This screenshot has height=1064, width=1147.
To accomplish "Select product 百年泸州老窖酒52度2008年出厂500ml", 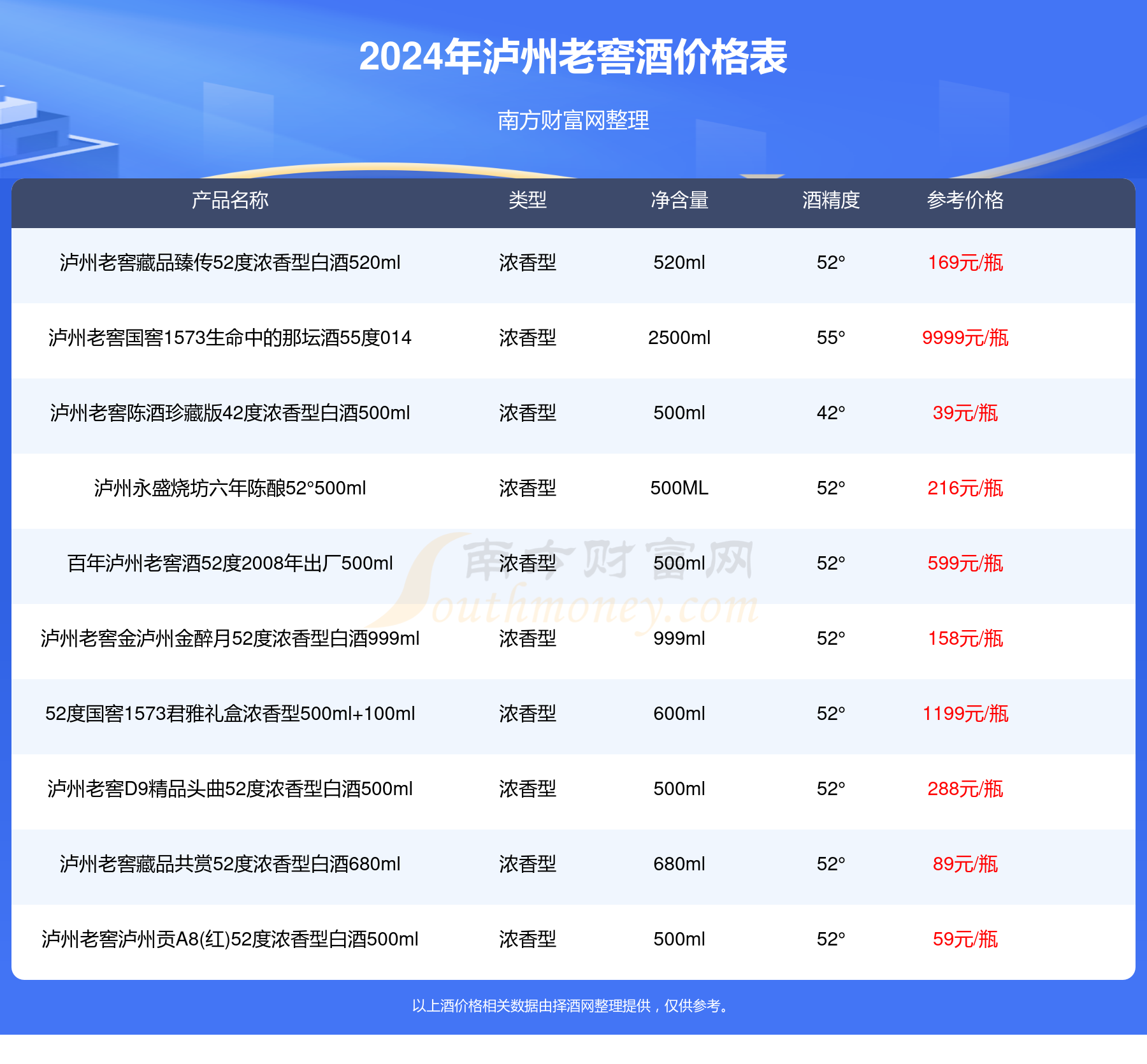I will tap(230, 563).
